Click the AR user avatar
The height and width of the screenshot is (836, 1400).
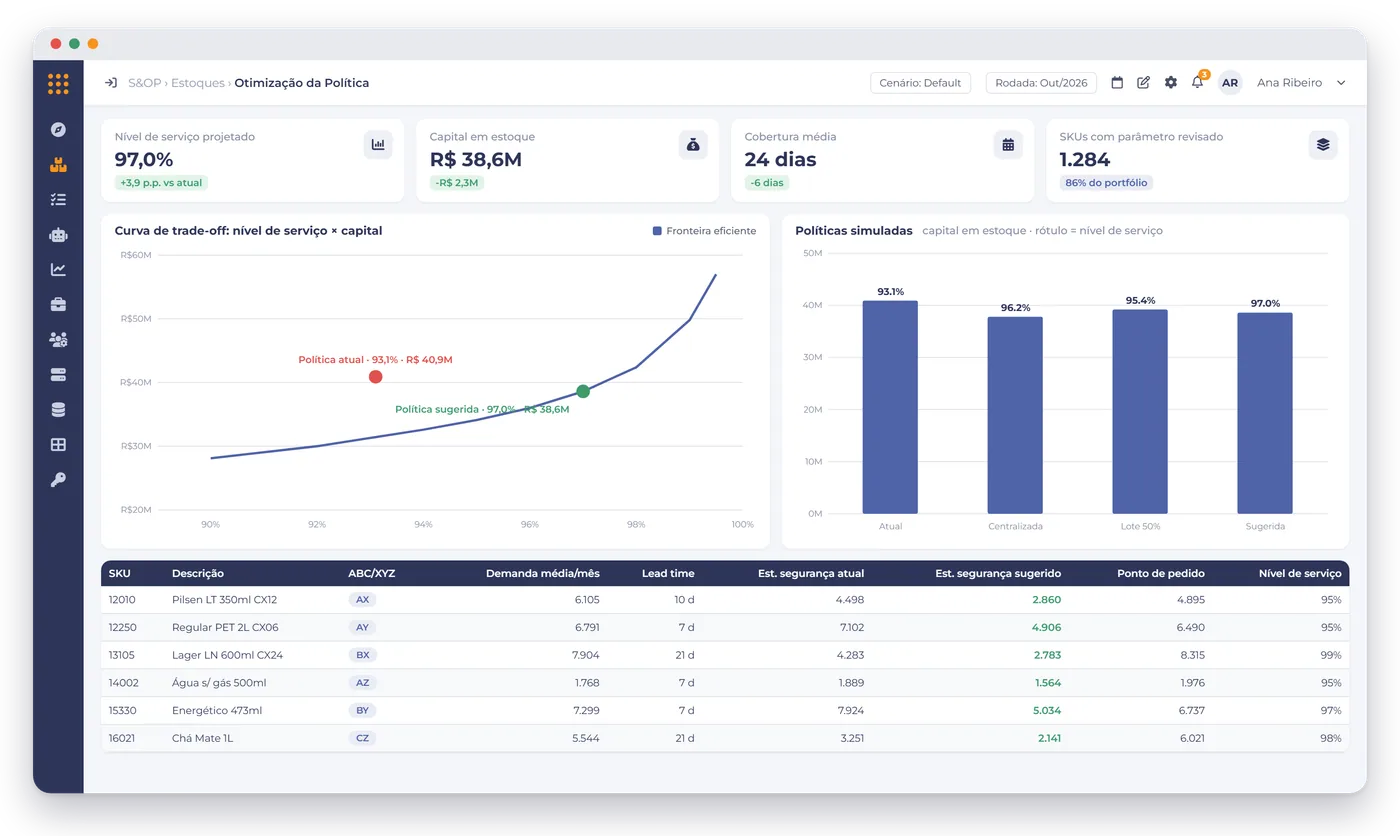[1230, 83]
